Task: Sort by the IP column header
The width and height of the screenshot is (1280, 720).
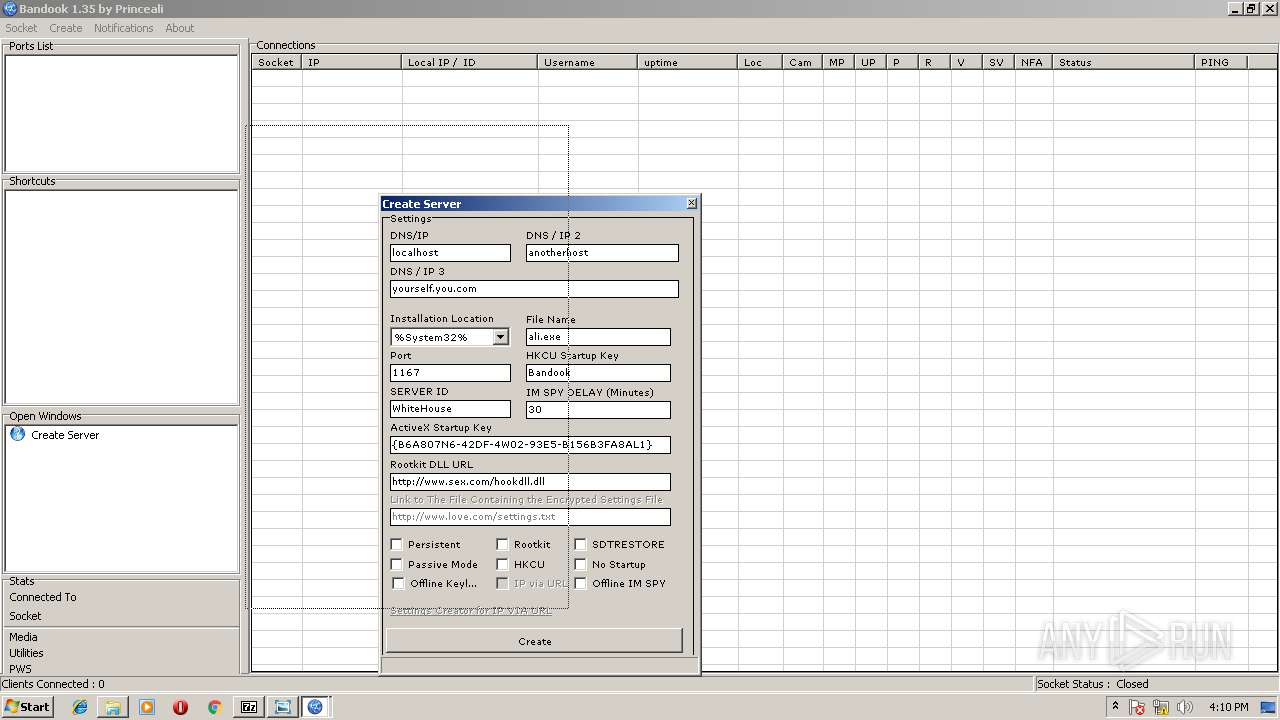Action: [351, 62]
